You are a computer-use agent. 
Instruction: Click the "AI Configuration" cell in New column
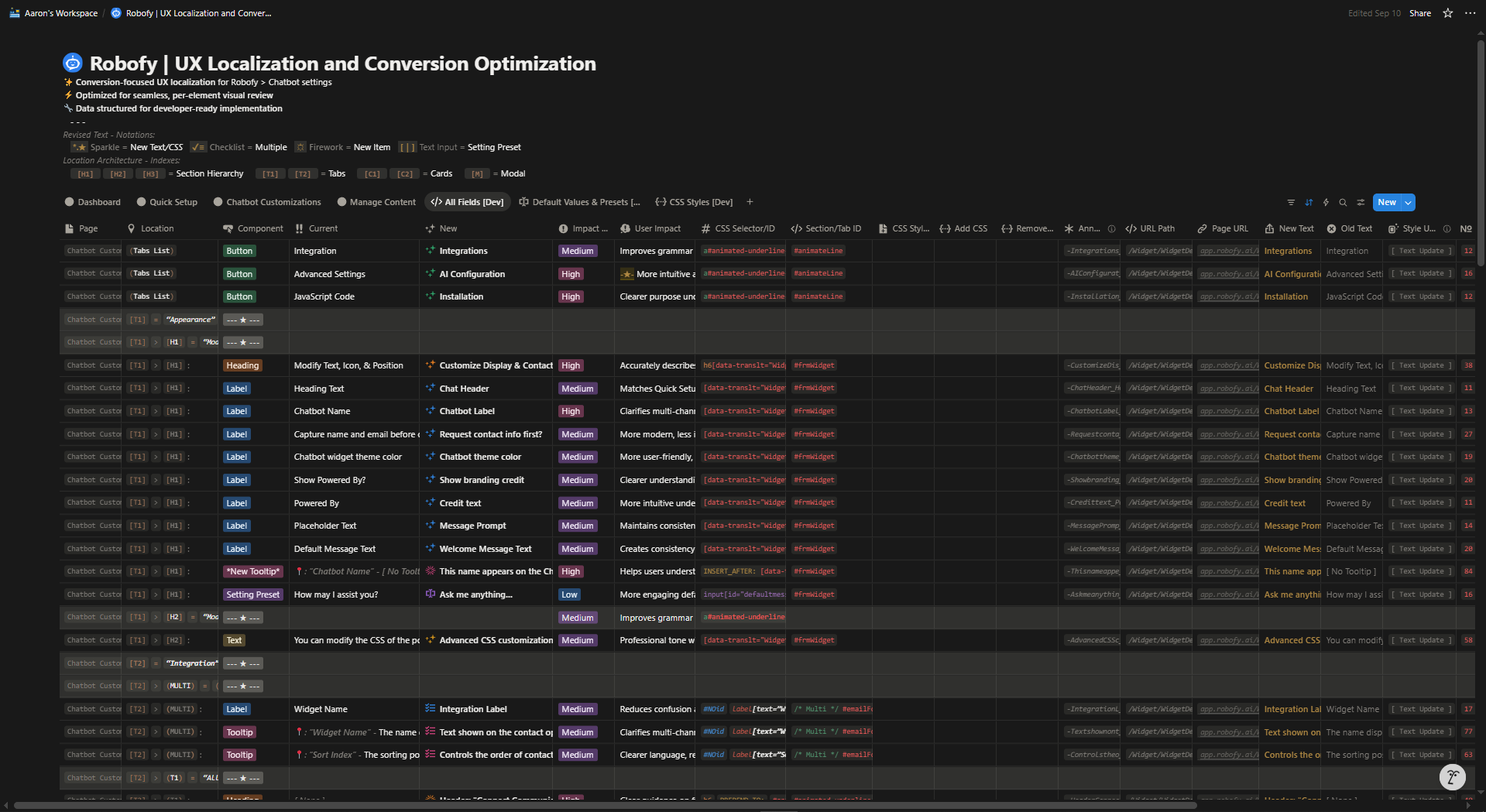coord(486,274)
